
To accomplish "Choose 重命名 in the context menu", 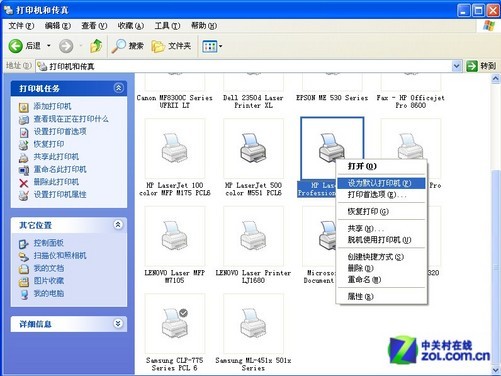I will [x=382, y=279].
